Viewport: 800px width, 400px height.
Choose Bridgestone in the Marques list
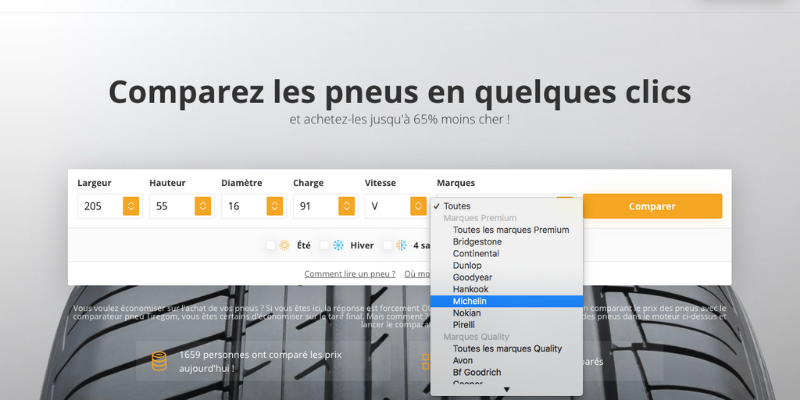pos(477,242)
